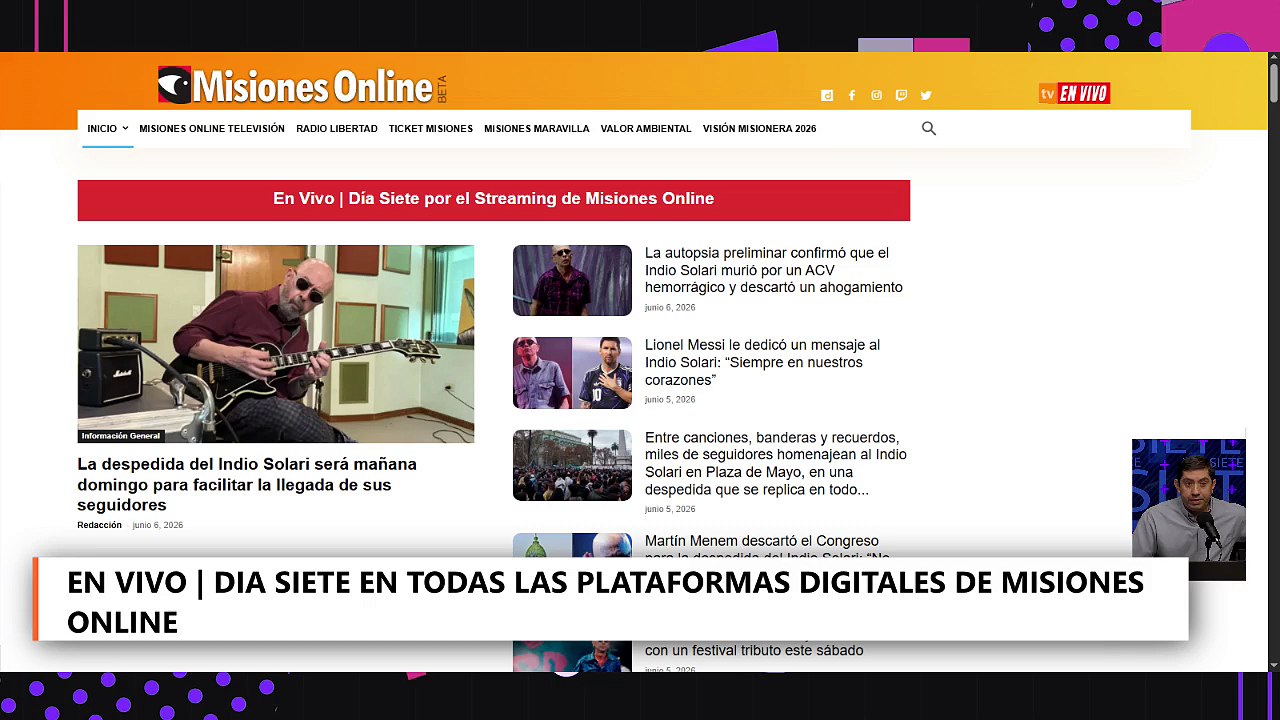Screen dimensions: 1280x720
Task: Click the red En Vivo Día Siete banner
Action: [x=494, y=200]
